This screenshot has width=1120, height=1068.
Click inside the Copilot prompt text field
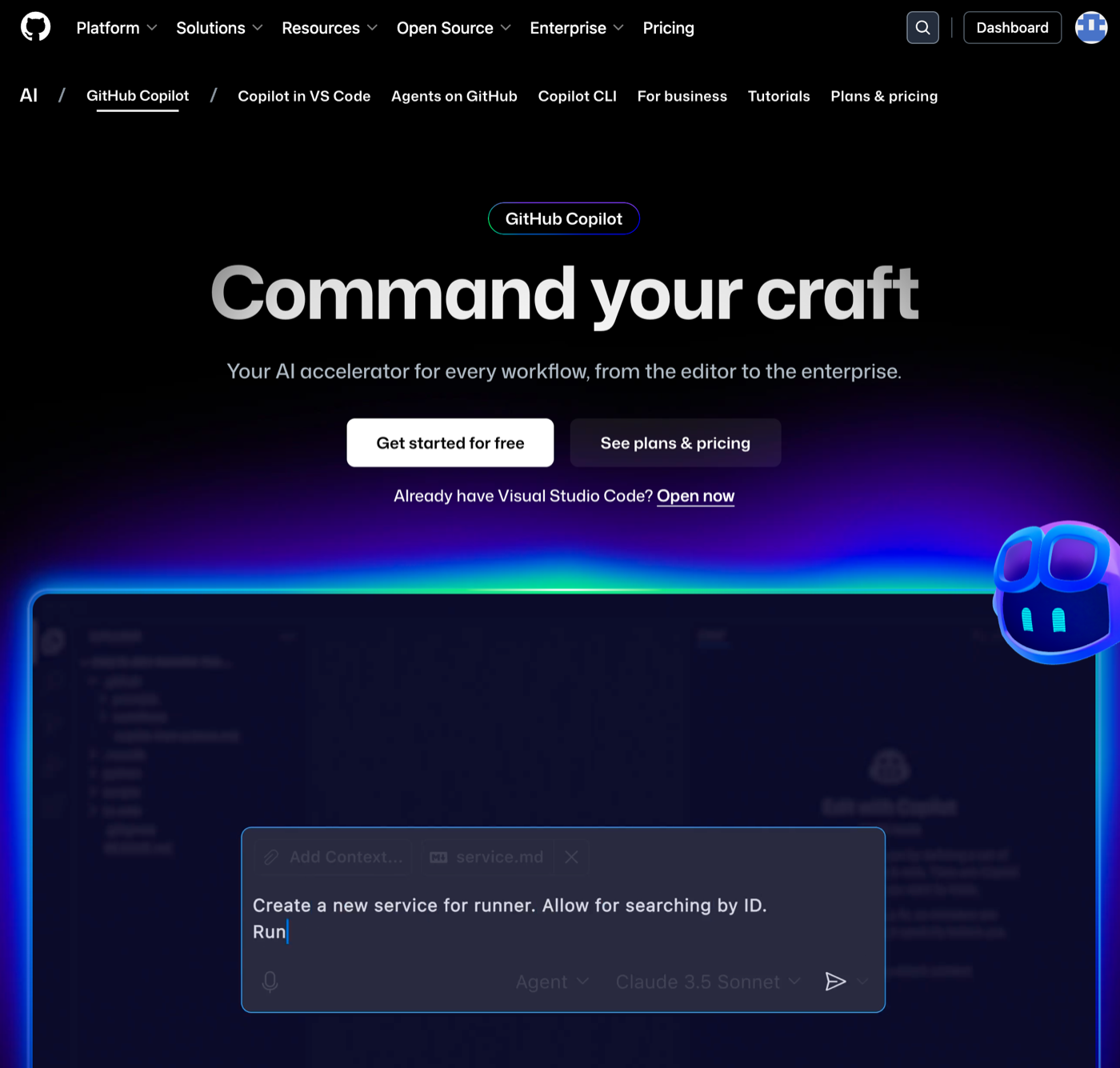click(560, 920)
